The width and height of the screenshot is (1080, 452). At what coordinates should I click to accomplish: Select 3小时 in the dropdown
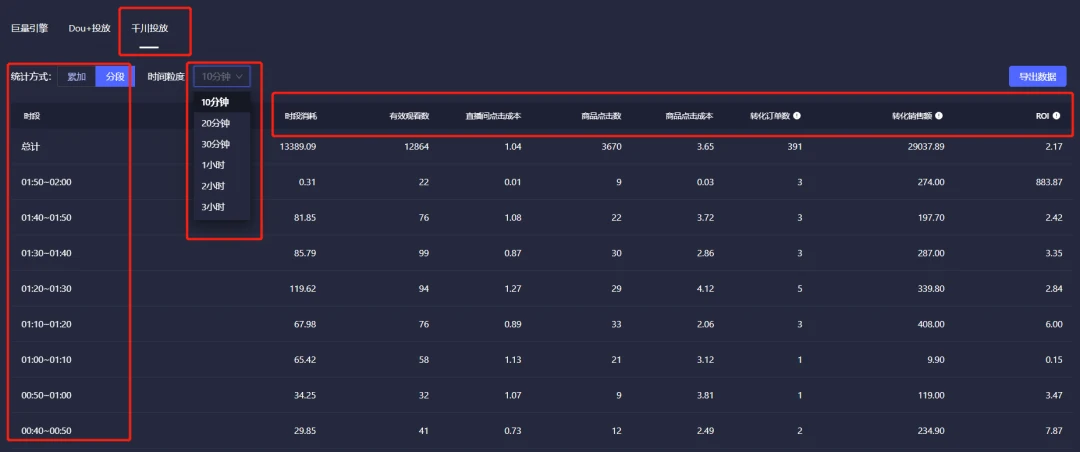click(213, 207)
